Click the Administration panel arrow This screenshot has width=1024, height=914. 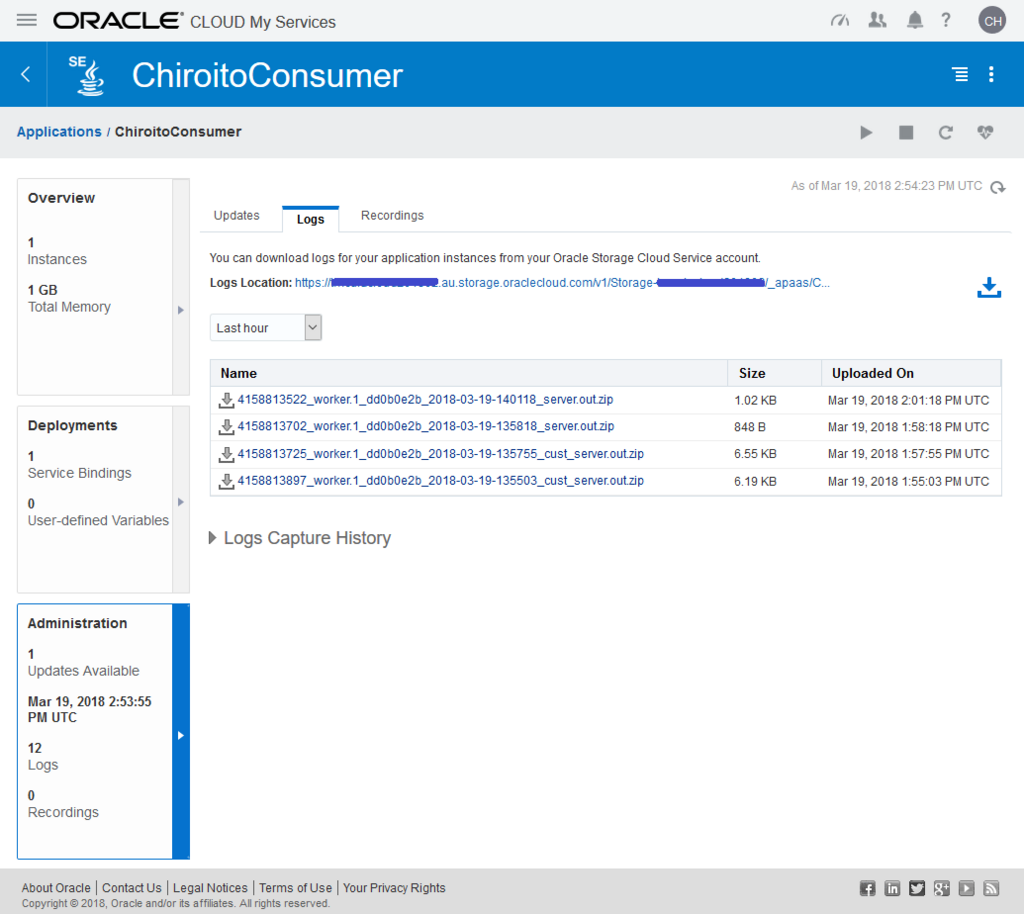pos(181,735)
